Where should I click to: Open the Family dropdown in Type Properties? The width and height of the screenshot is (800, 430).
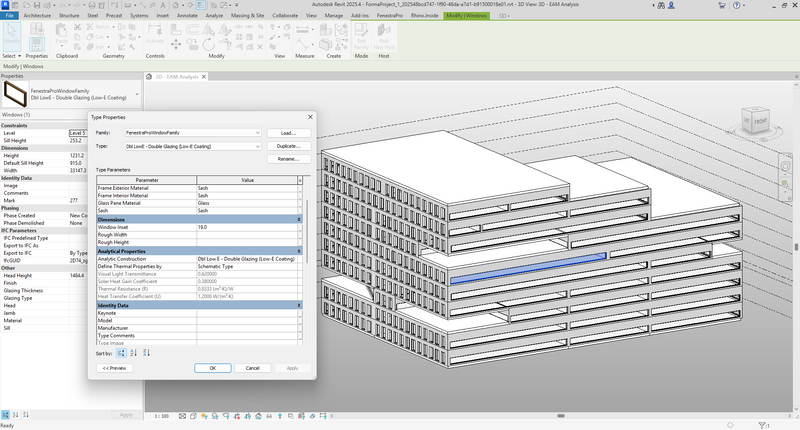[258, 133]
